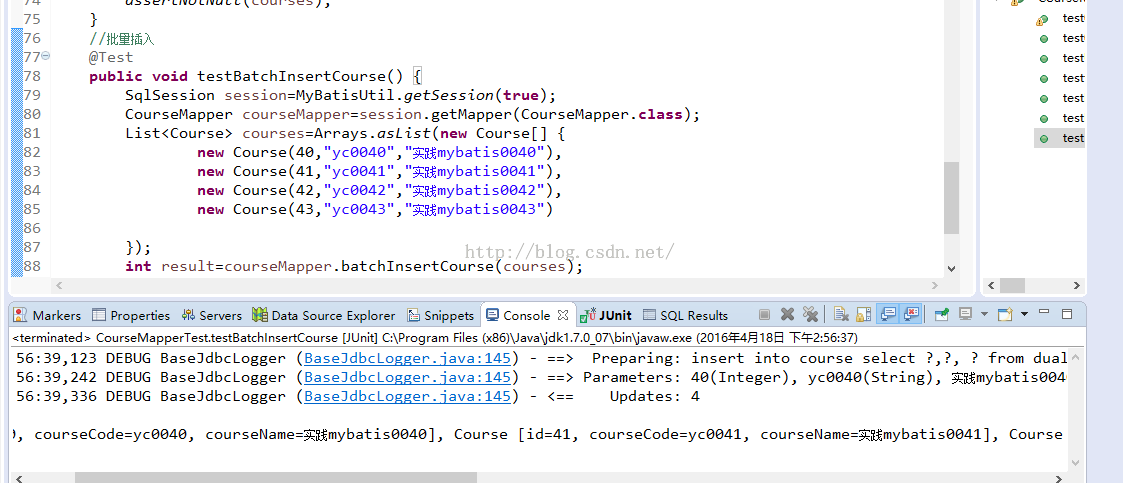Screen dimensions: 1123x483
Task: Click 'courseCode=yc0041' in console output
Action: point(668,434)
